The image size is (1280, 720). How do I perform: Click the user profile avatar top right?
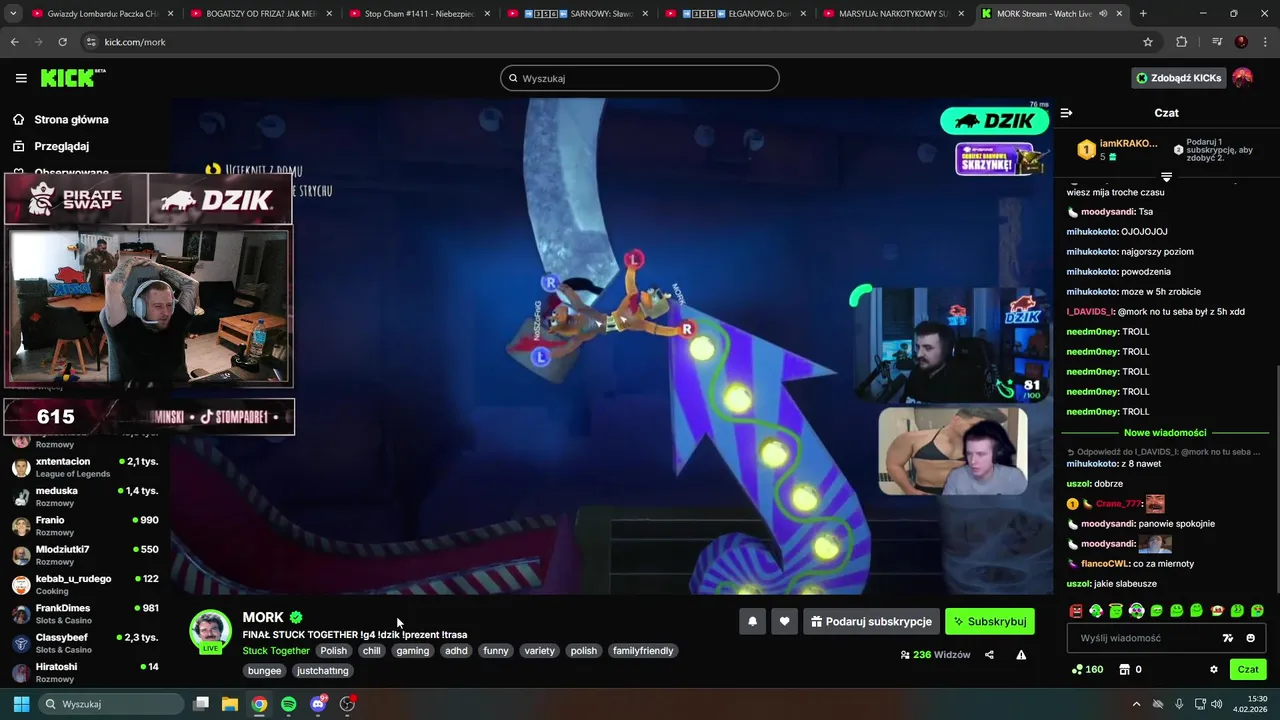[x=1242, y=78]
